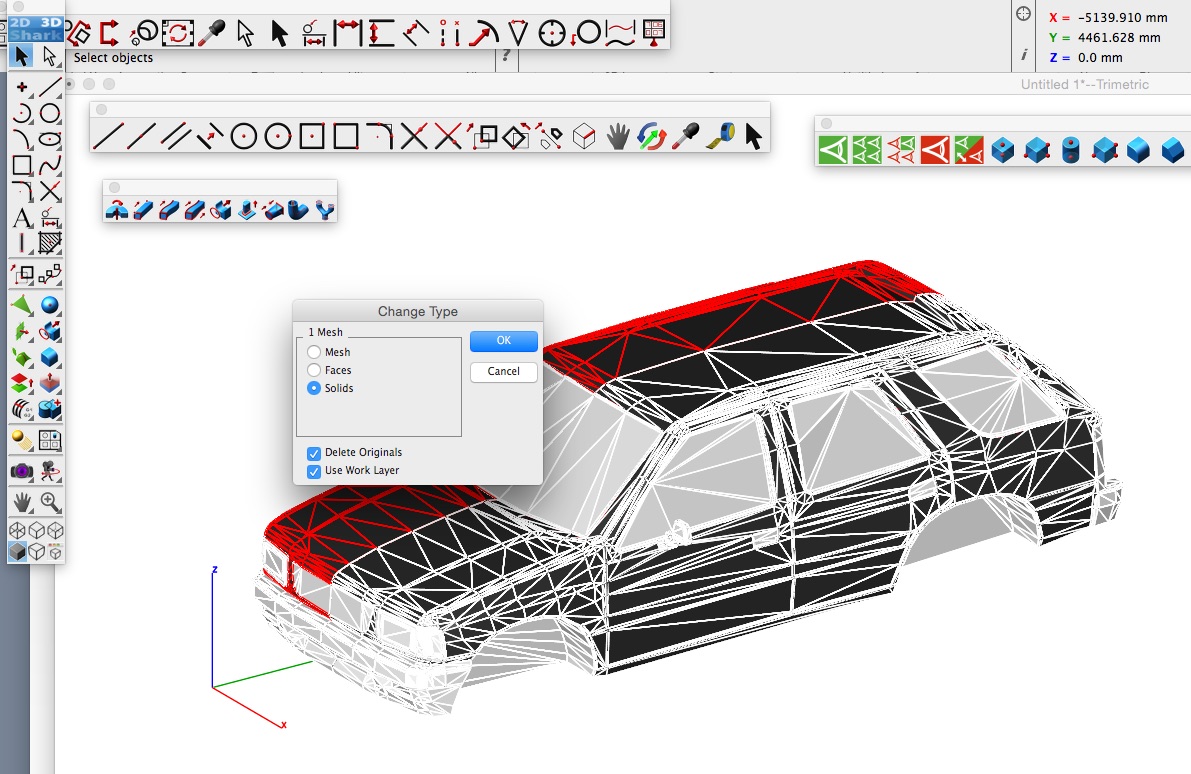Uncheck the Delete Originals checkbox

(314, 453)
